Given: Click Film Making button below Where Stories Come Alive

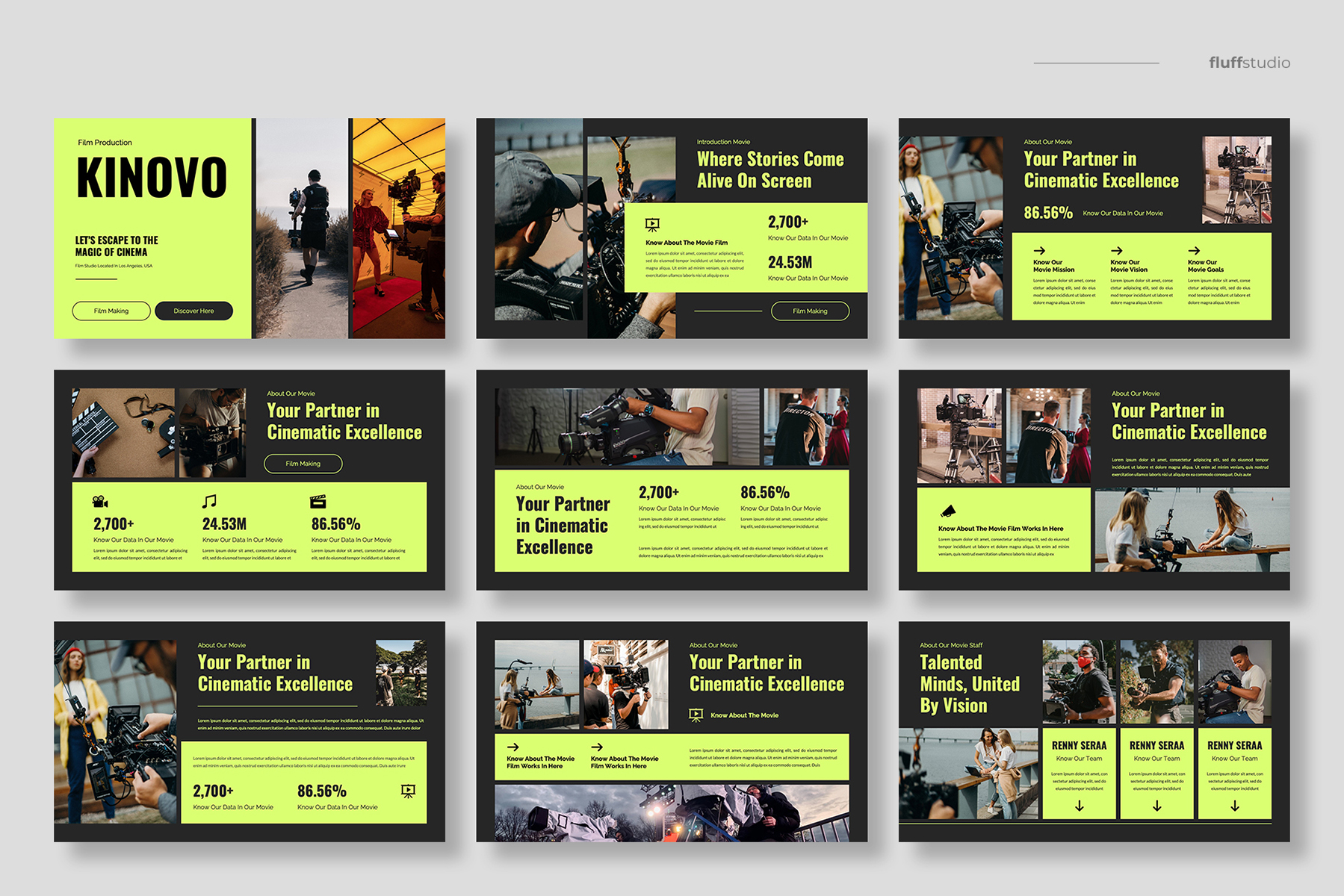Looking at the screenshot, I should (x=810, y=311).
